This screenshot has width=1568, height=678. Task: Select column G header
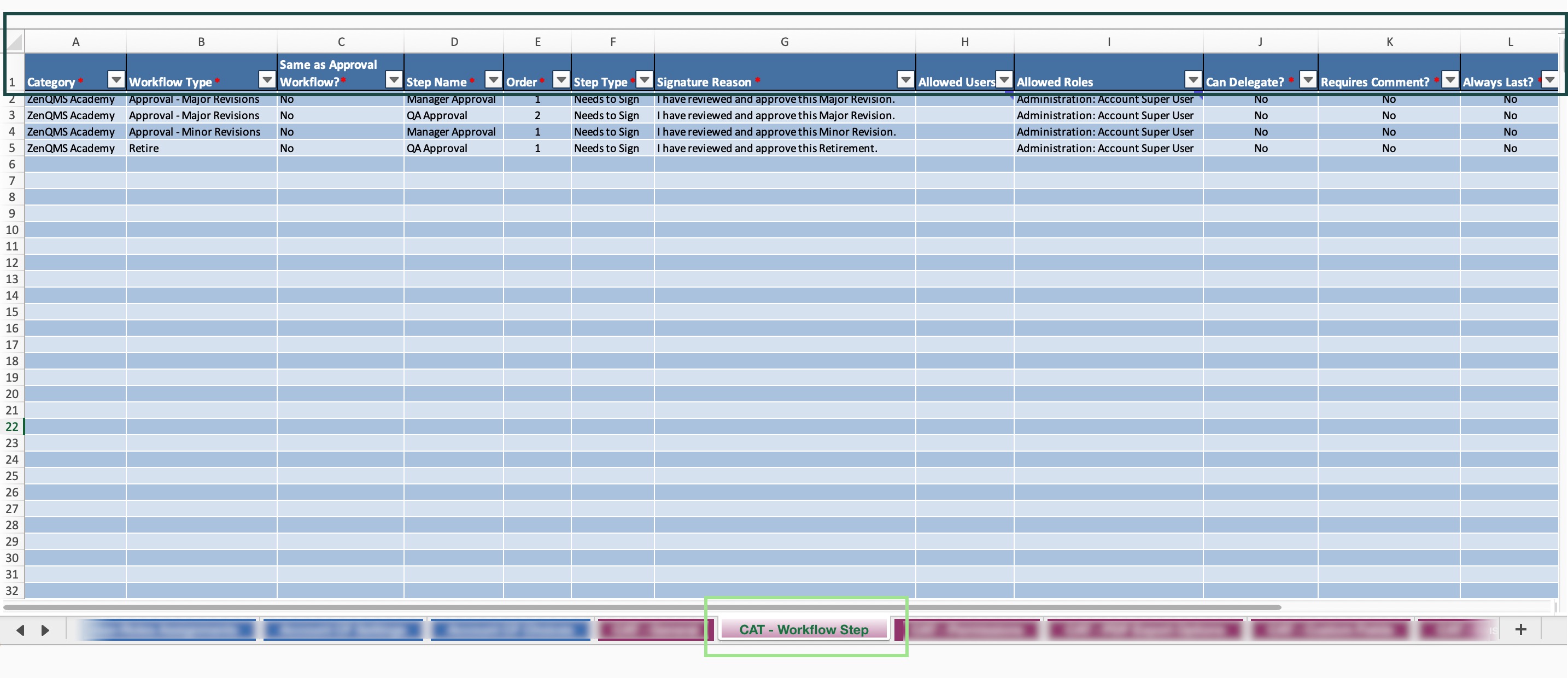click(785, 42)
